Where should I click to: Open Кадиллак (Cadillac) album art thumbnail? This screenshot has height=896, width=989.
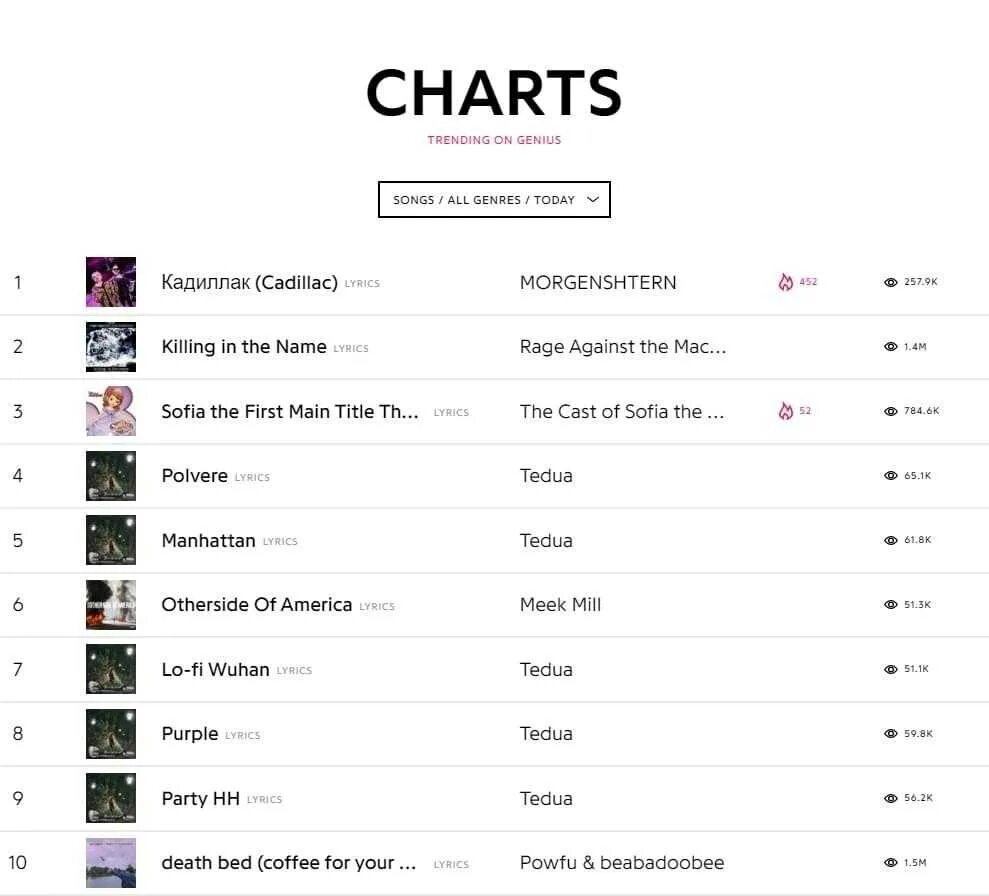111,282
